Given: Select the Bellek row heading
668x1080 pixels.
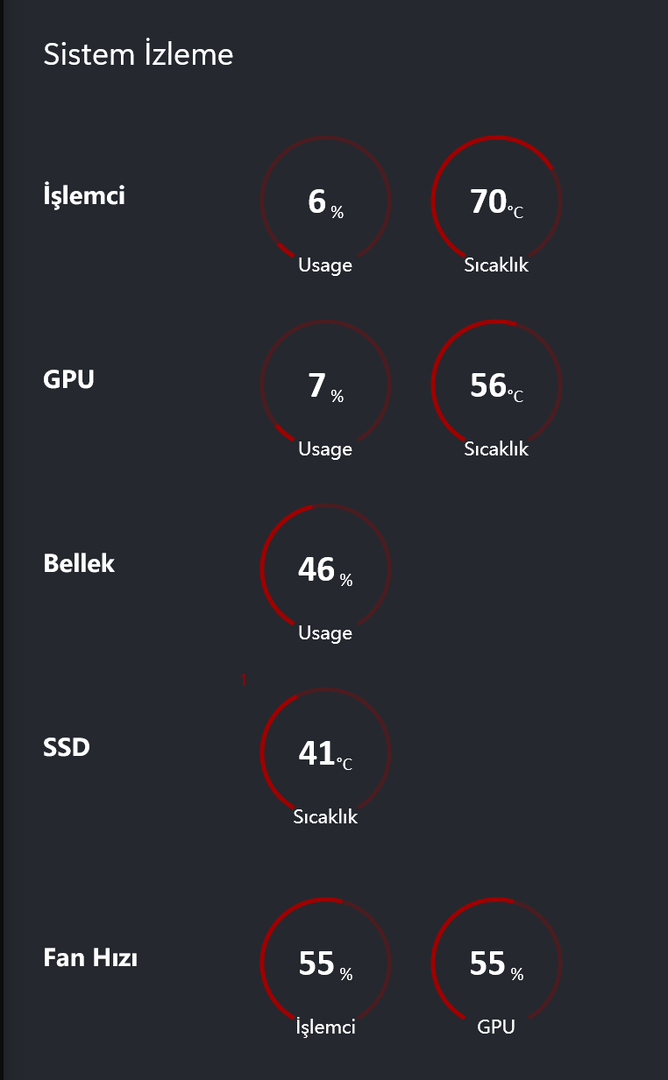Looking at the screenshot, I should coord(79,564).
